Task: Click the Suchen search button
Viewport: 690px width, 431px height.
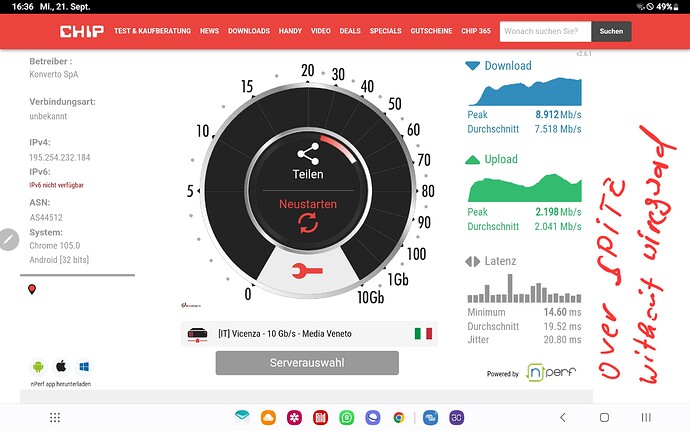Action: (611, 31)
